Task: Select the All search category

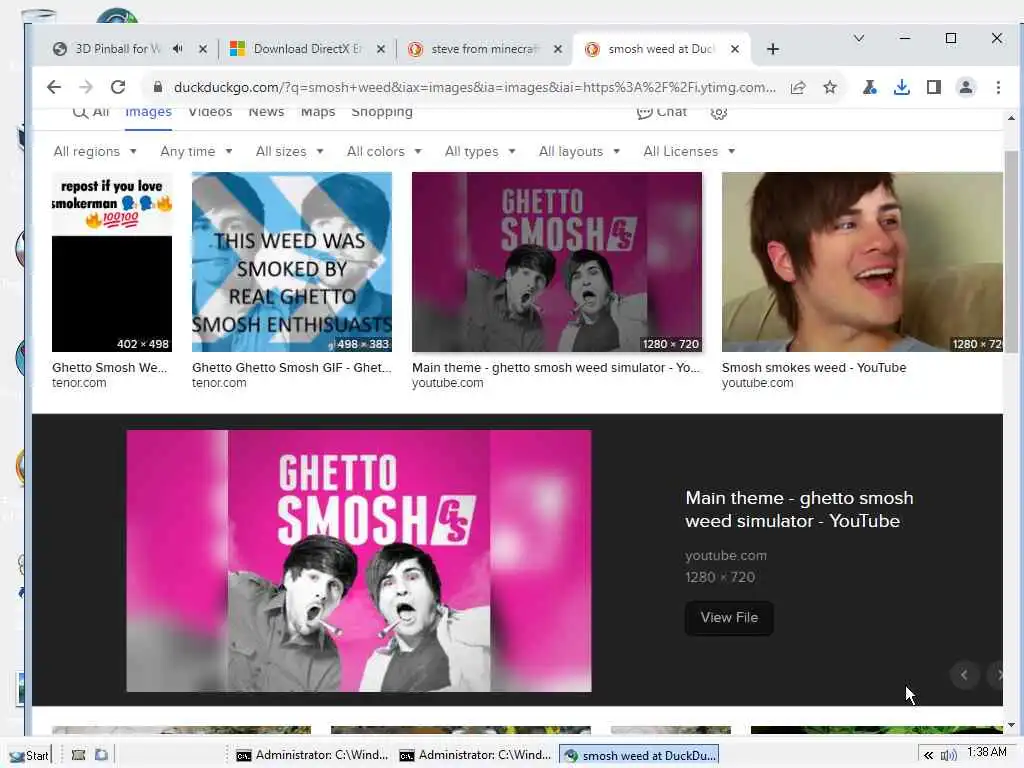Action: coord(91,112)
